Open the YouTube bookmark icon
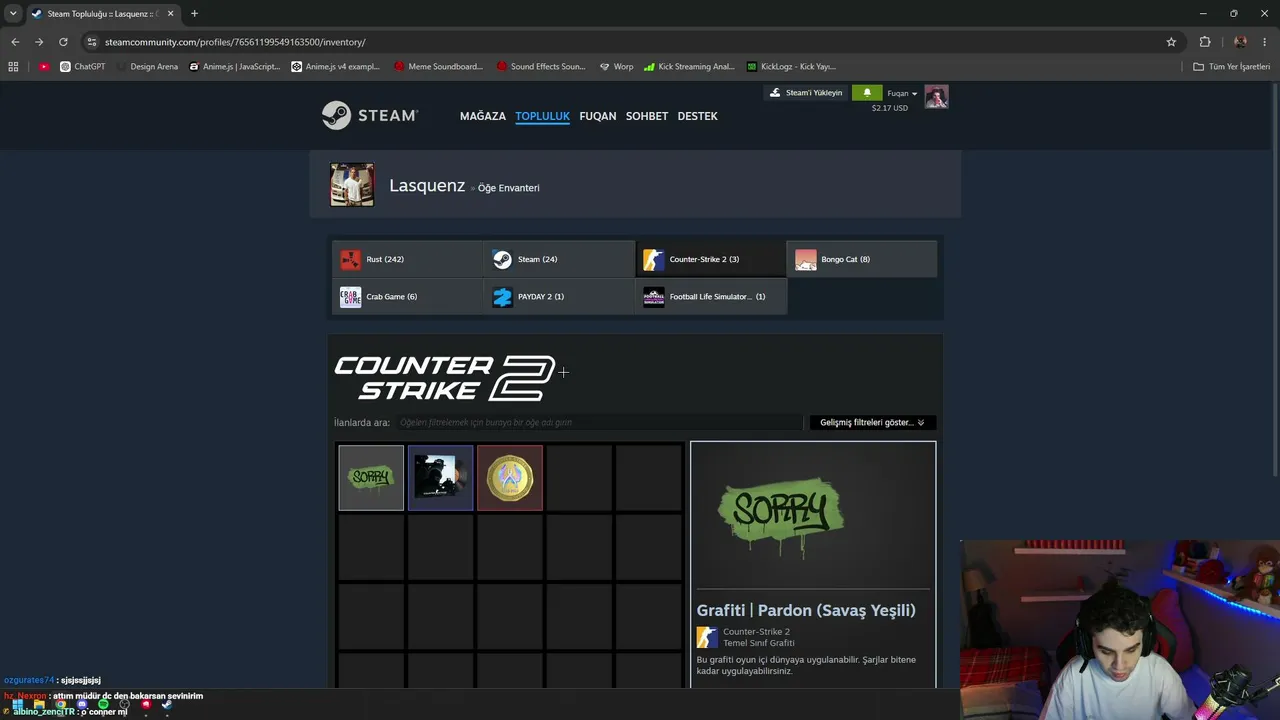The height and width of the screenshot is (720, 1280). pyautogui.click(x=44, y=67)
